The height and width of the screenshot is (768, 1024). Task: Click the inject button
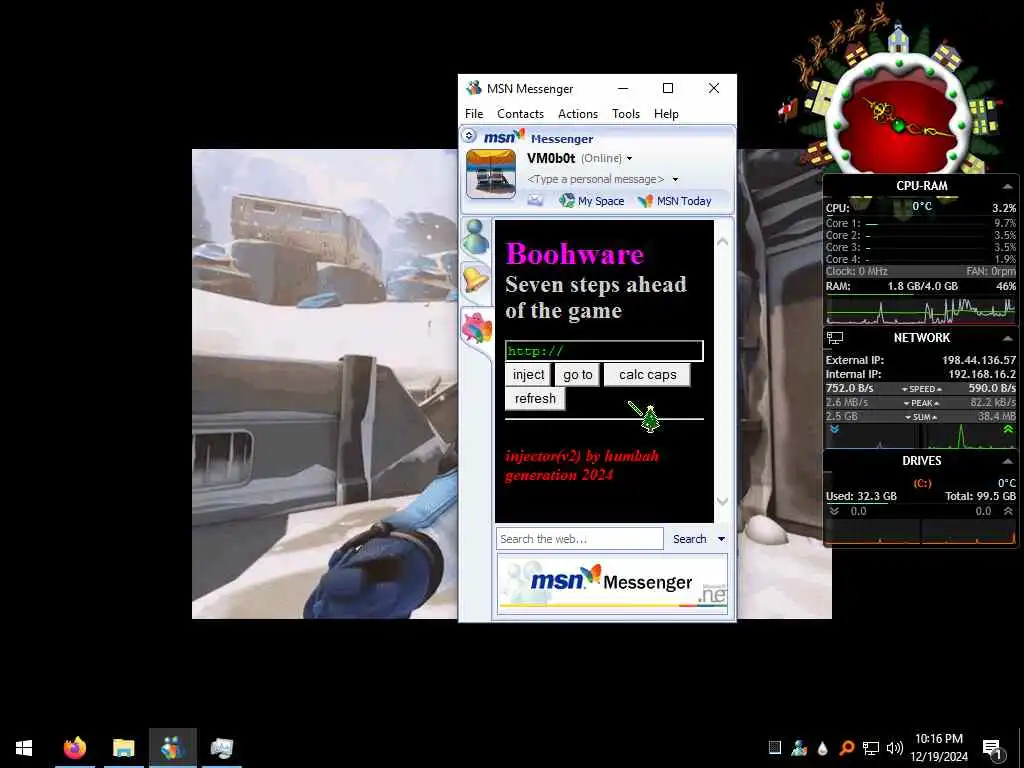(x=528, y=375)
